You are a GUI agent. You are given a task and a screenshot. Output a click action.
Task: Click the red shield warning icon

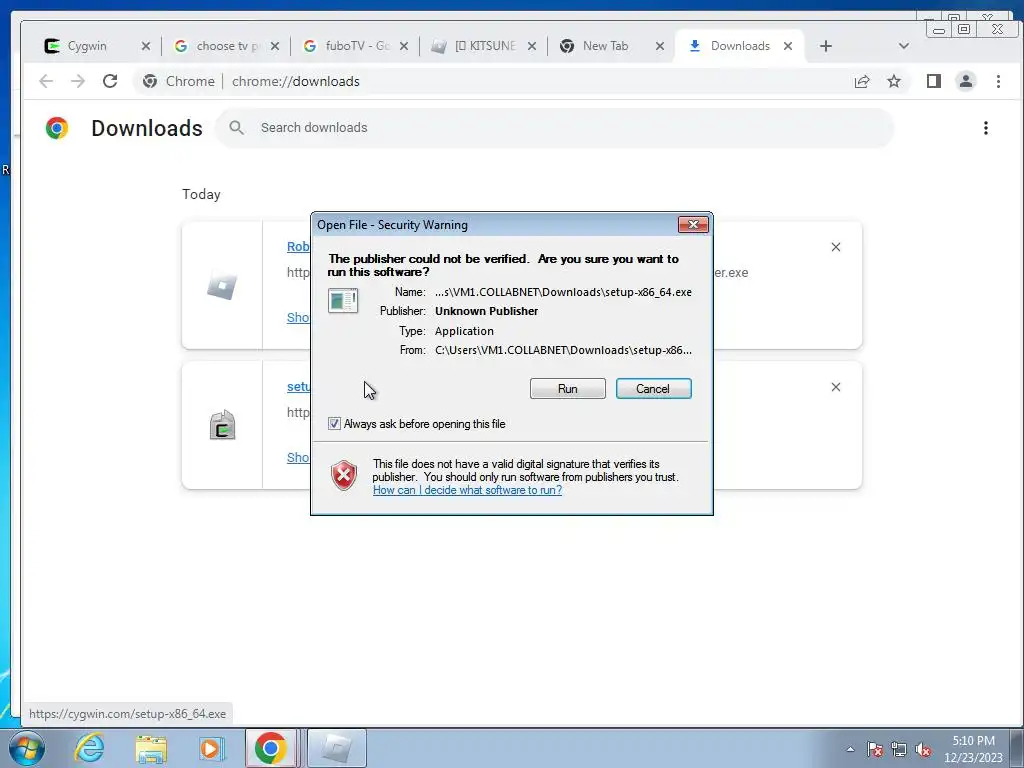[x=344, y=475]
